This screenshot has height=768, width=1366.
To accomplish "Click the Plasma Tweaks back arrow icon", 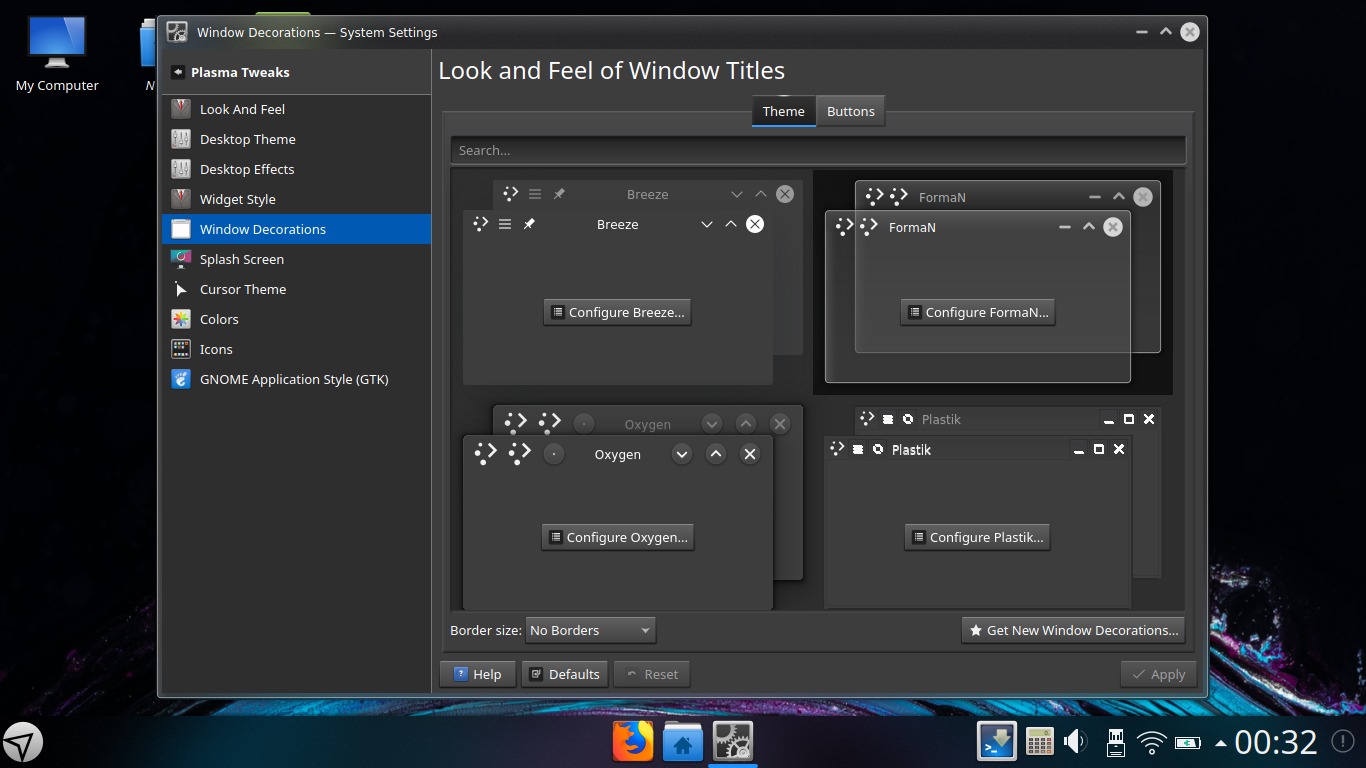I will pos(178,72).
